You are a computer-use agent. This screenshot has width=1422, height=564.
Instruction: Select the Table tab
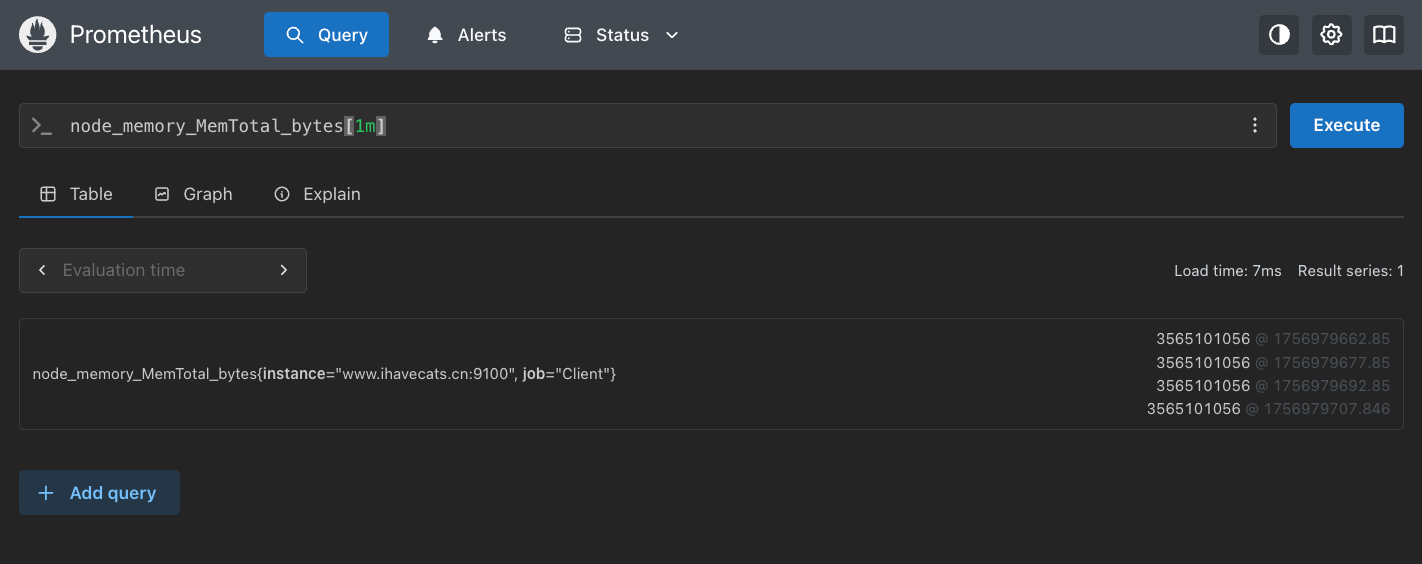click(76, 194)
